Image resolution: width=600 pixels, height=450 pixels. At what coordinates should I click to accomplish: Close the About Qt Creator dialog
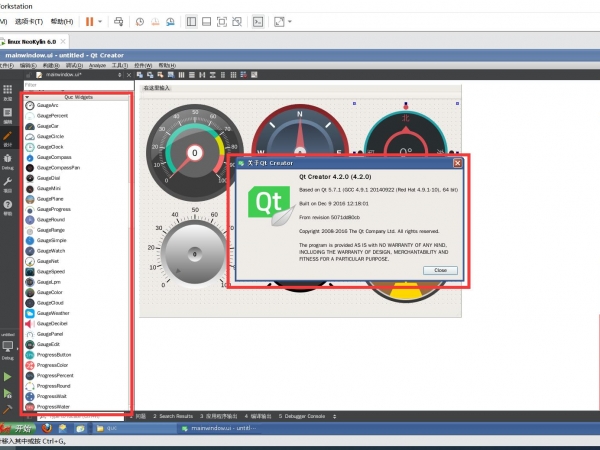[x=440, y=270]
